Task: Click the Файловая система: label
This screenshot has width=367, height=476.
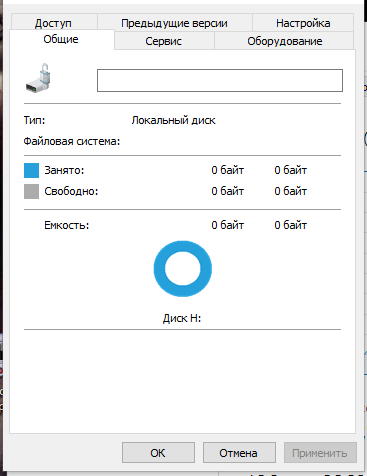Action: [x=72, y=141]
